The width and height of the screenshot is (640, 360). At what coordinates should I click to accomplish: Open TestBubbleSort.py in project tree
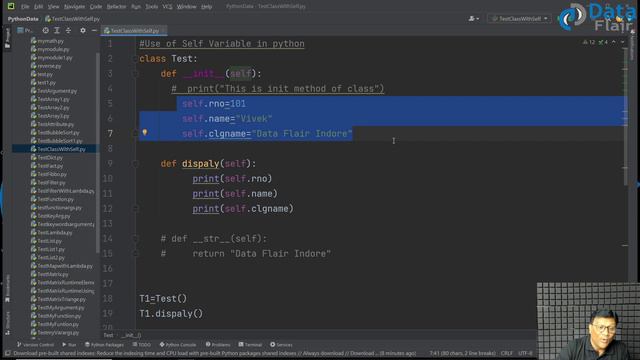(55, 133)
